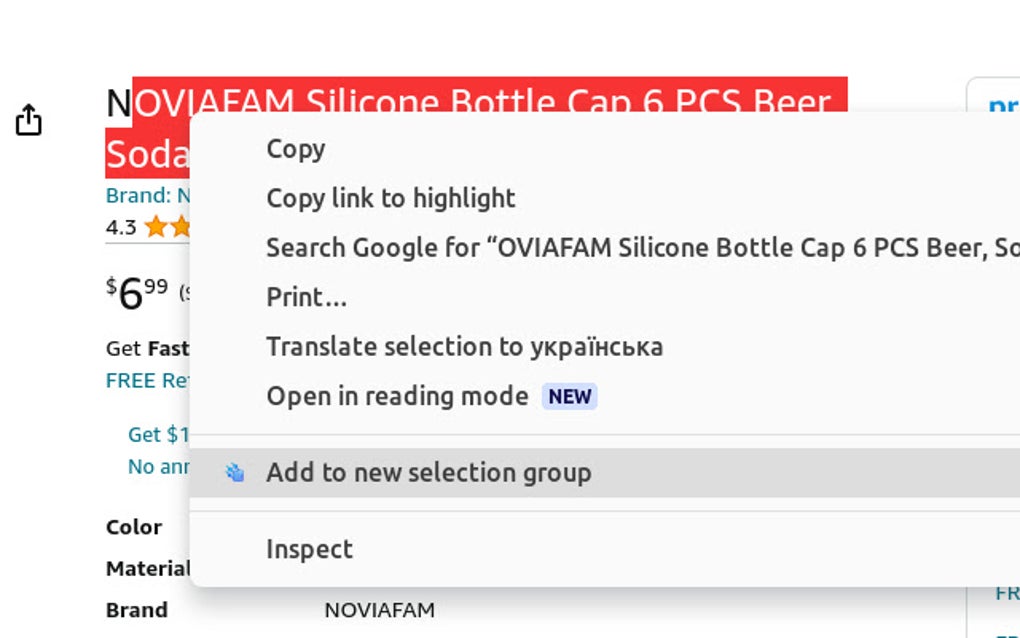Open the FREE Returns link
1020x638 pixels.
[142, 380]
